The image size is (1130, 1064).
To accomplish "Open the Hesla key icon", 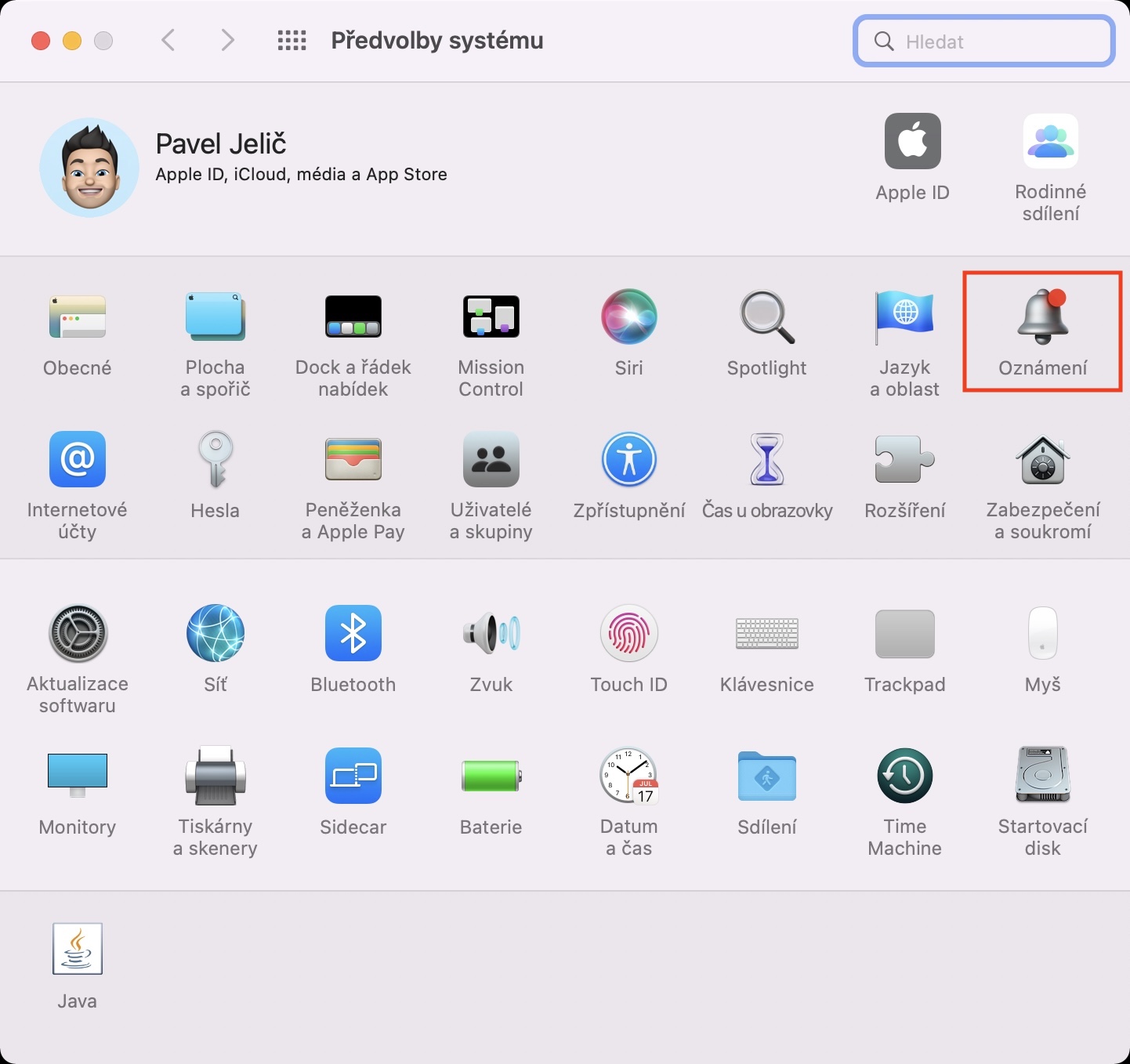I will (215, 459).
